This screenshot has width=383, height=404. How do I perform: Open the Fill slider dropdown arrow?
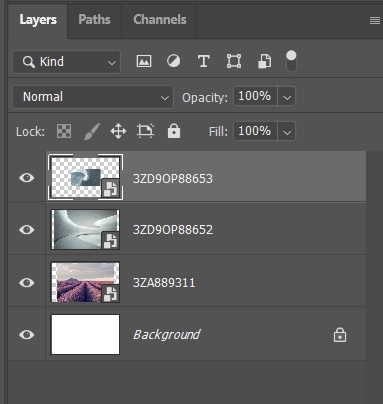[x=287, y=132]
